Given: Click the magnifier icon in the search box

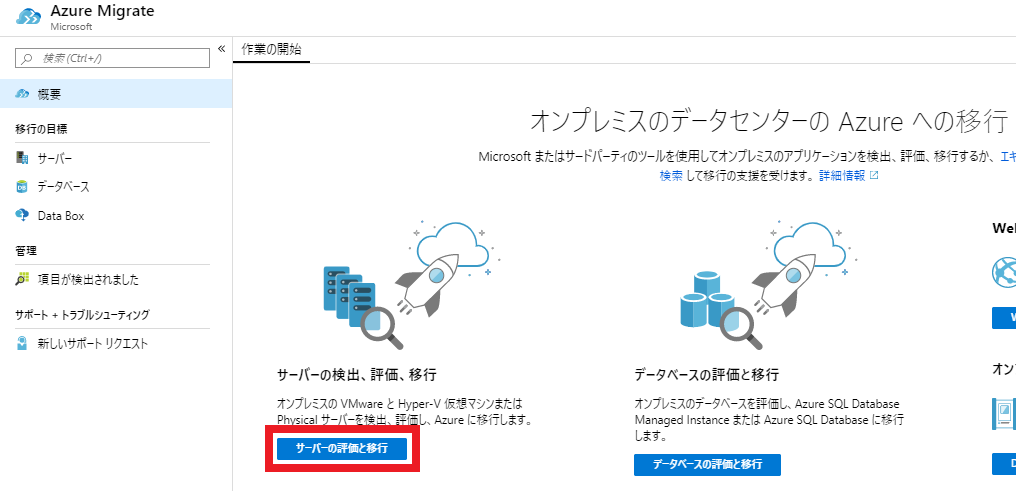Looking at the screenshot, I should 27,58.
